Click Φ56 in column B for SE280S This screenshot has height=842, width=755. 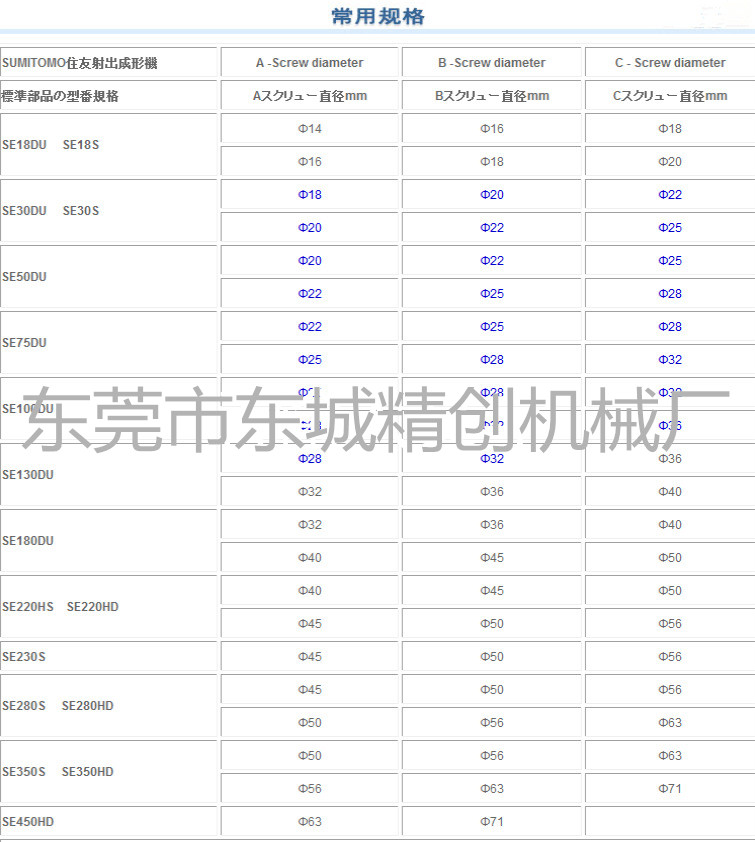(x=492, y=723)
